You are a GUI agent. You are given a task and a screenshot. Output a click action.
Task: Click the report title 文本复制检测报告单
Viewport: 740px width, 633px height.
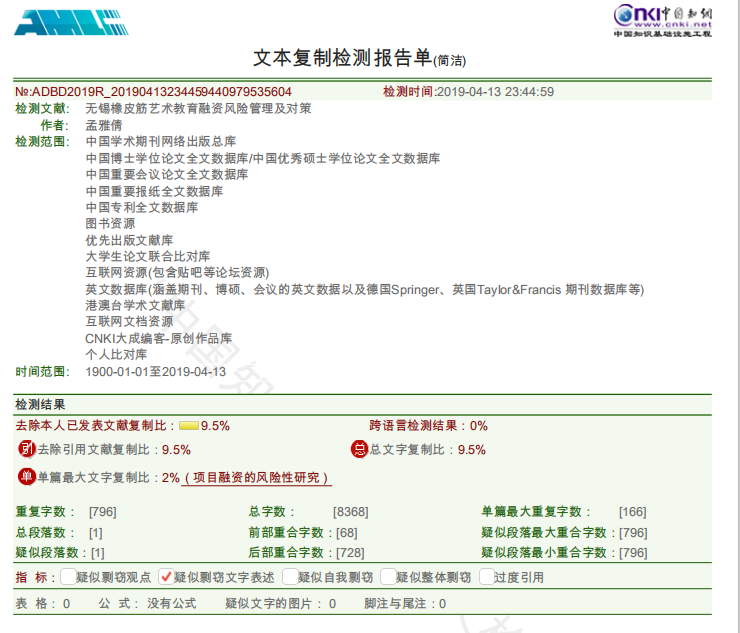click(x=343, y=58)
